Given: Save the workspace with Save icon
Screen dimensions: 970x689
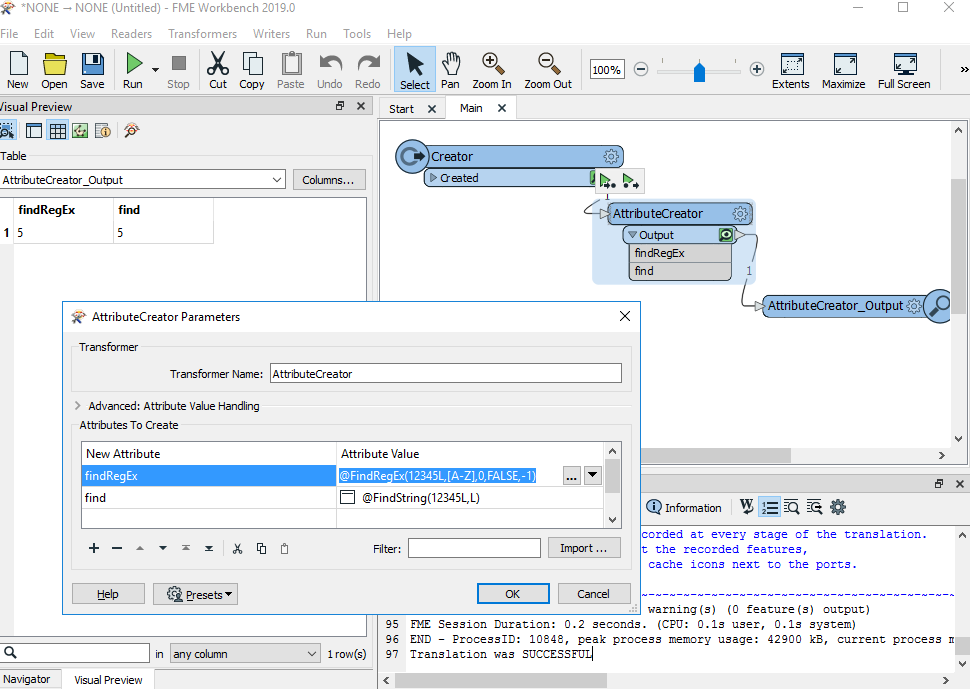Looking at the screenshot, I should [92, 71].
